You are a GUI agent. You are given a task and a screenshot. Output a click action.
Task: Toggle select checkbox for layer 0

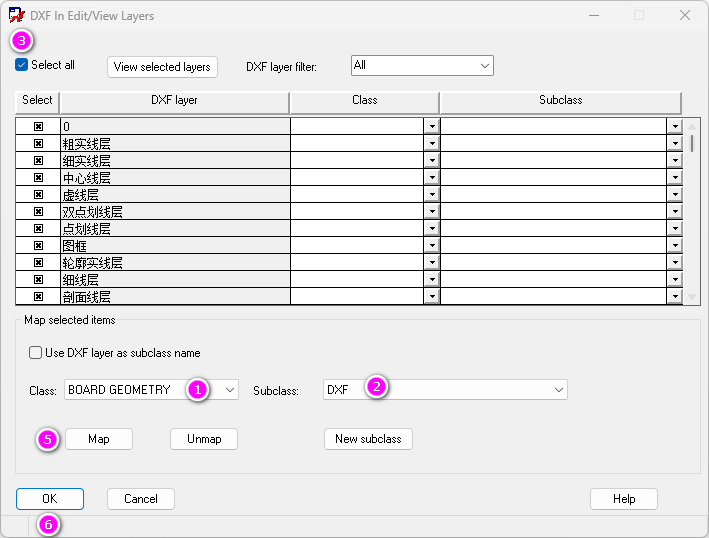pyautogui.click(x=38, y=127)
